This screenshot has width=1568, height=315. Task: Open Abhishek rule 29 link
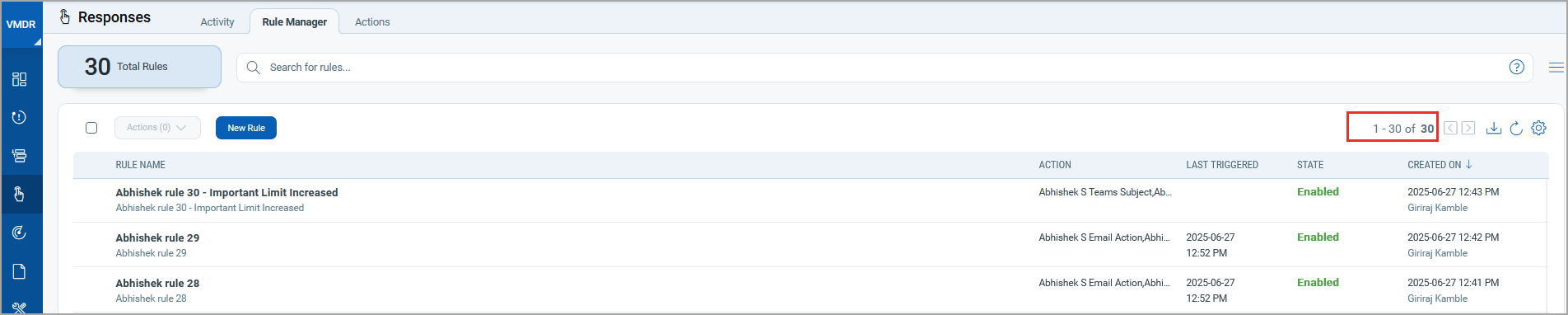pos(157,237)
